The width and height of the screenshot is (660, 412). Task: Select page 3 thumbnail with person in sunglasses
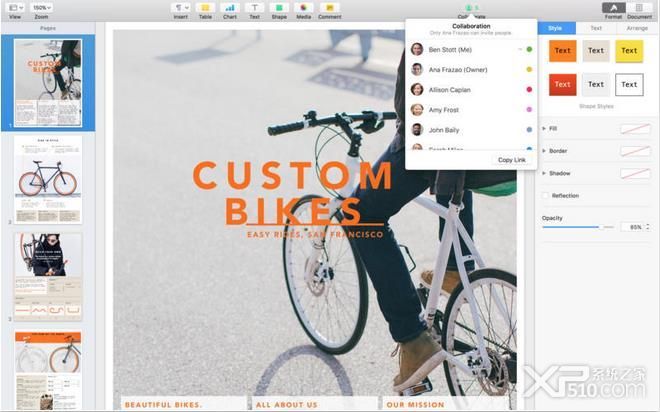(48, 277)
